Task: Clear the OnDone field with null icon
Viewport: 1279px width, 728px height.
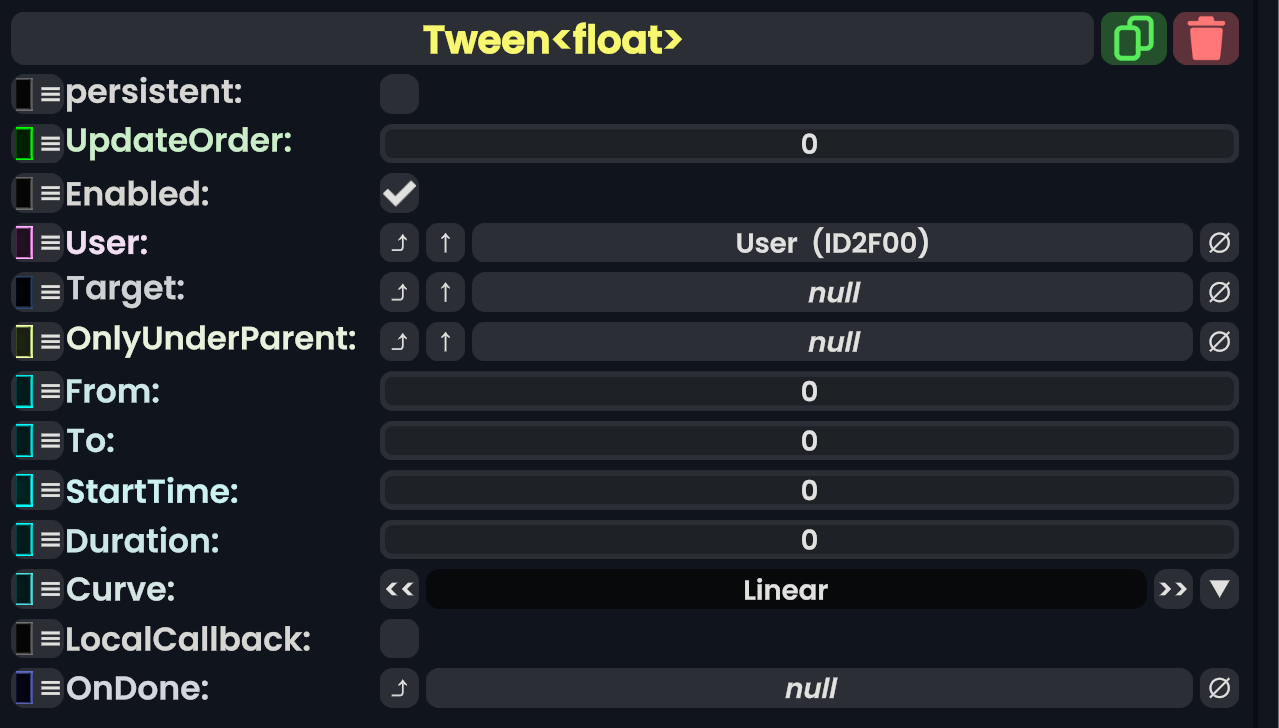Action: [1219, 689]
